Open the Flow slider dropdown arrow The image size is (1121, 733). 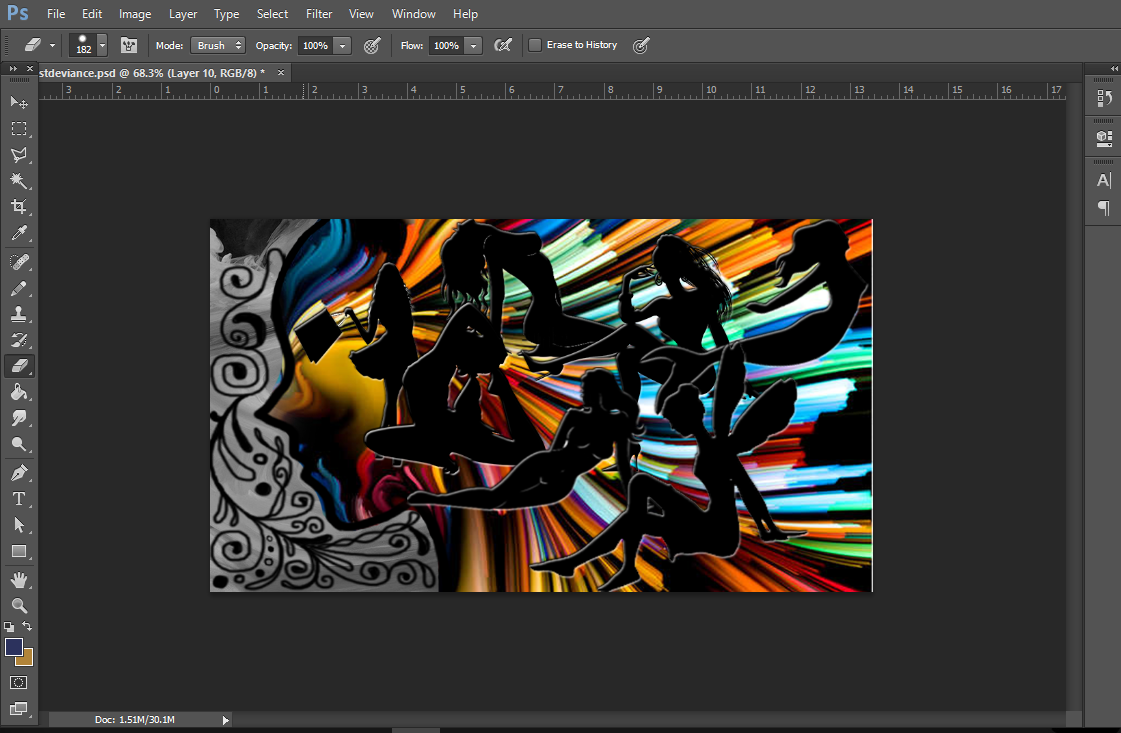pos(473,45)
